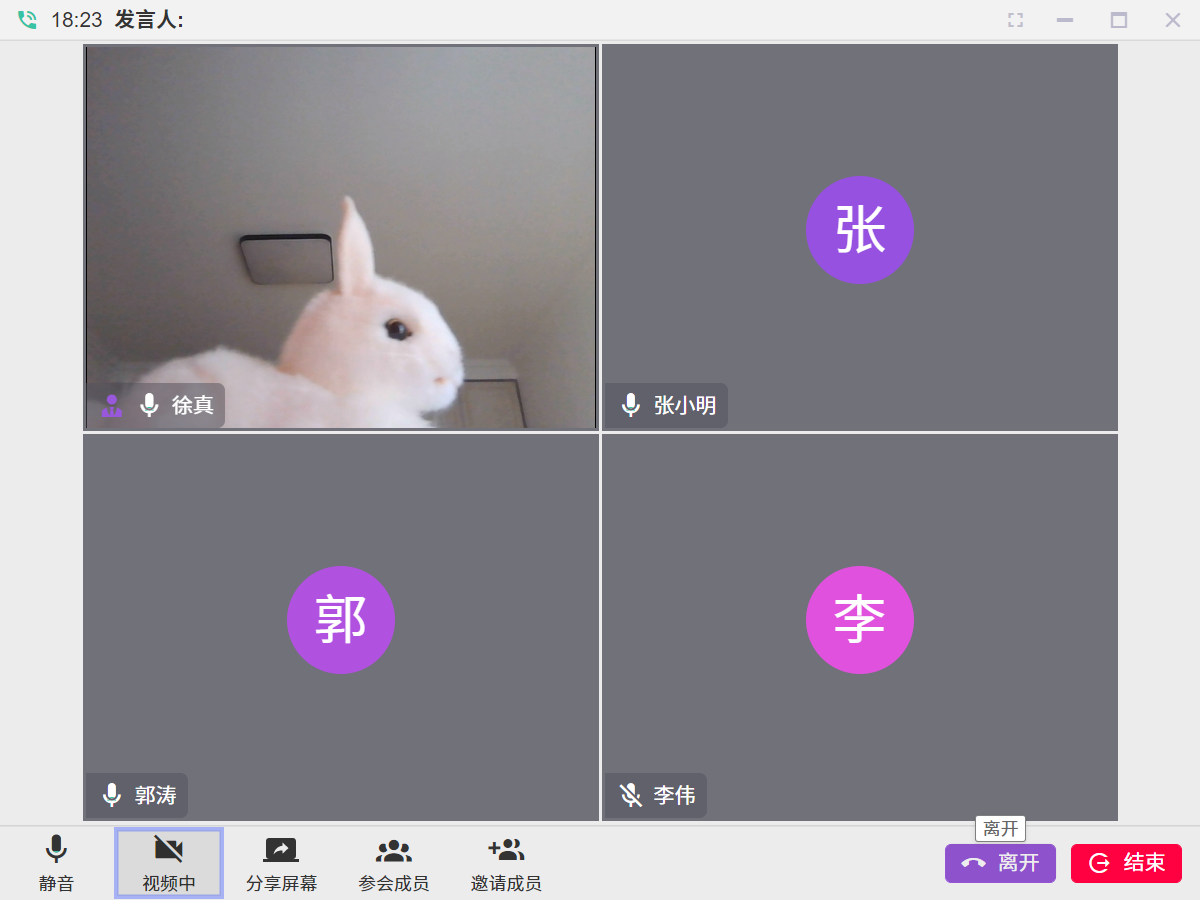Click the host icon beside 徐真
The height and width of the screenshot is (900, 1200).
[x=112, y=405]
